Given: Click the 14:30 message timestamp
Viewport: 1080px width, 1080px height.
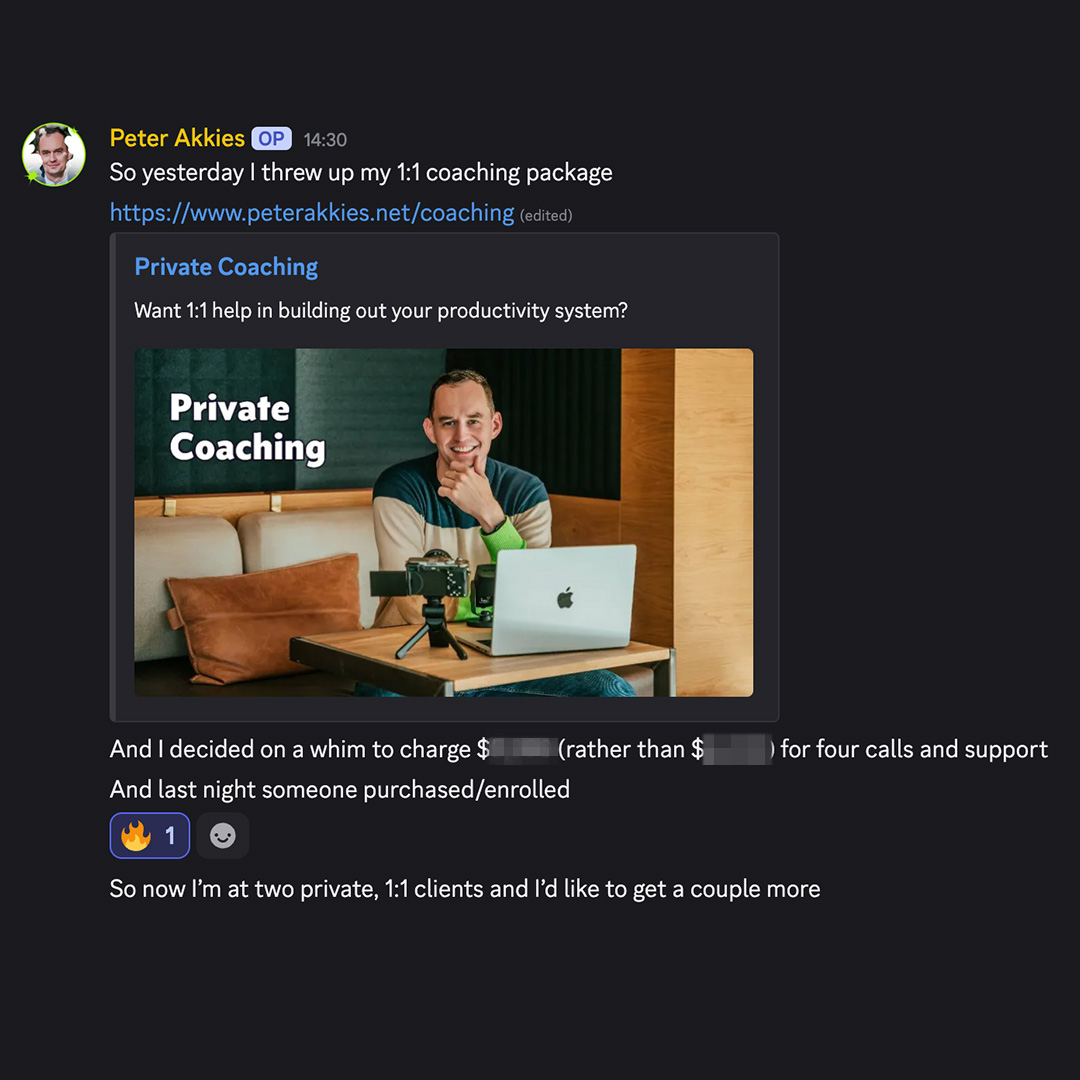Looking at the screenshot, I should pyautogui.click(x=325, y=140).
